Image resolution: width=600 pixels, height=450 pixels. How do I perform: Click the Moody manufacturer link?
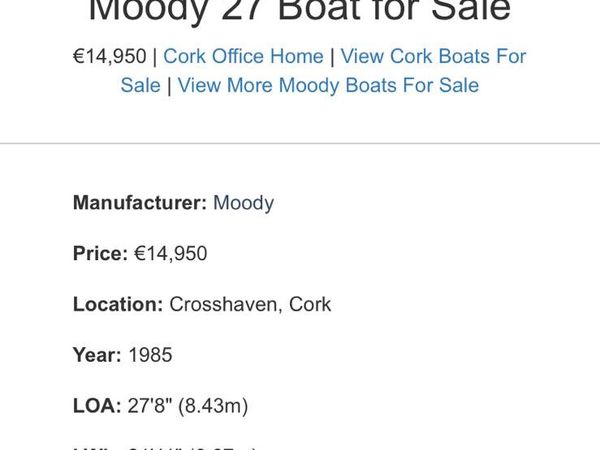(243, 203)
